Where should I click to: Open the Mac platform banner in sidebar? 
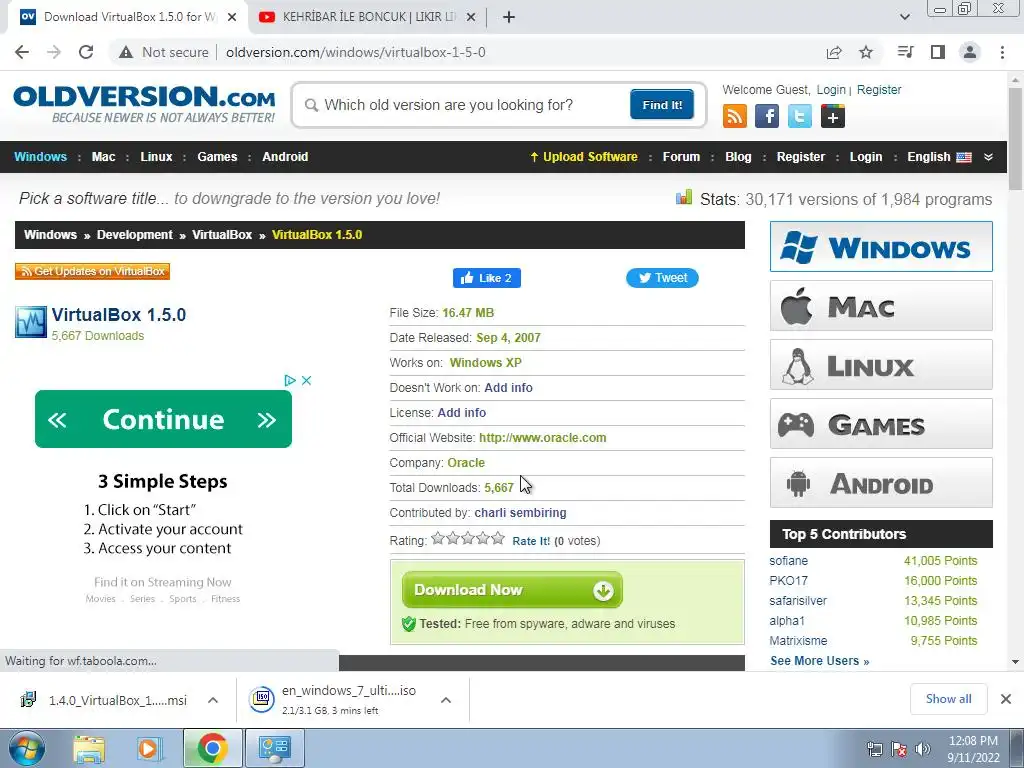[881, 306]
